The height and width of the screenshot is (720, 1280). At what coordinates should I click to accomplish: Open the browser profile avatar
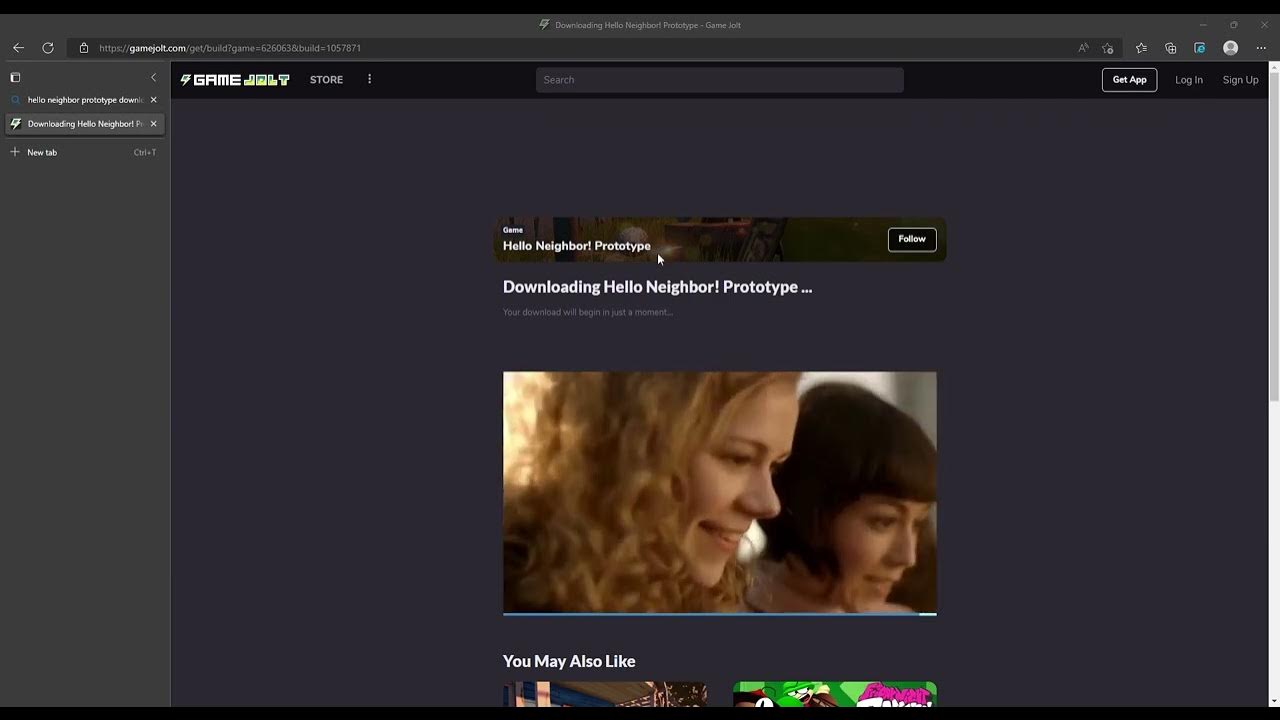point(1231,48)
